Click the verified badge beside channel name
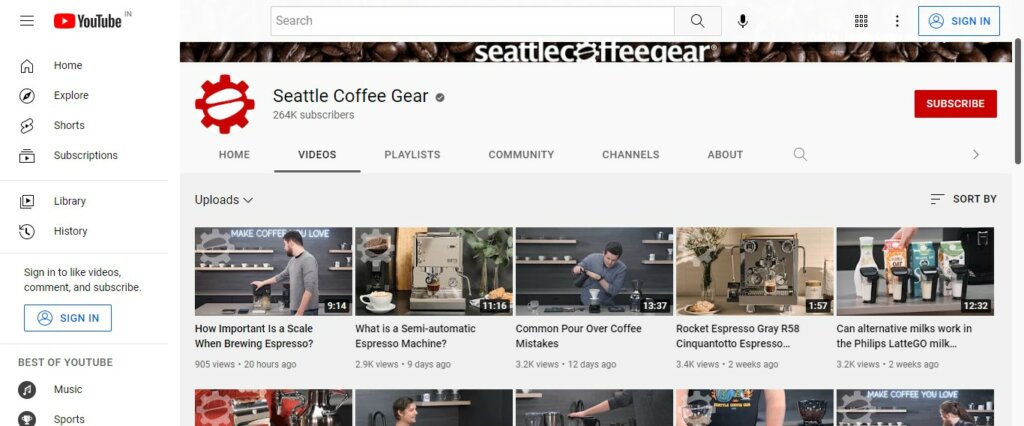The width and height of the screenshot is (1024, 426). 440,97
